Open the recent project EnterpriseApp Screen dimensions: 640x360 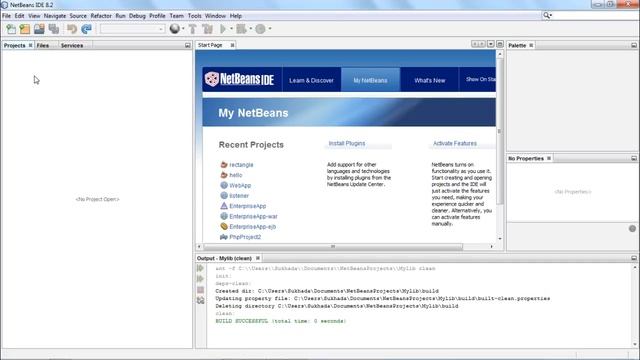(x=247, y=206)
